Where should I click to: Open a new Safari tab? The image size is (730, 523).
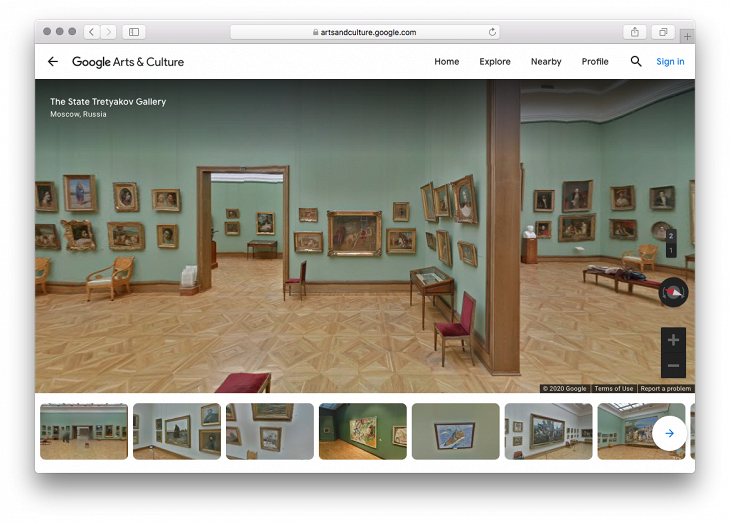point(687,36)
